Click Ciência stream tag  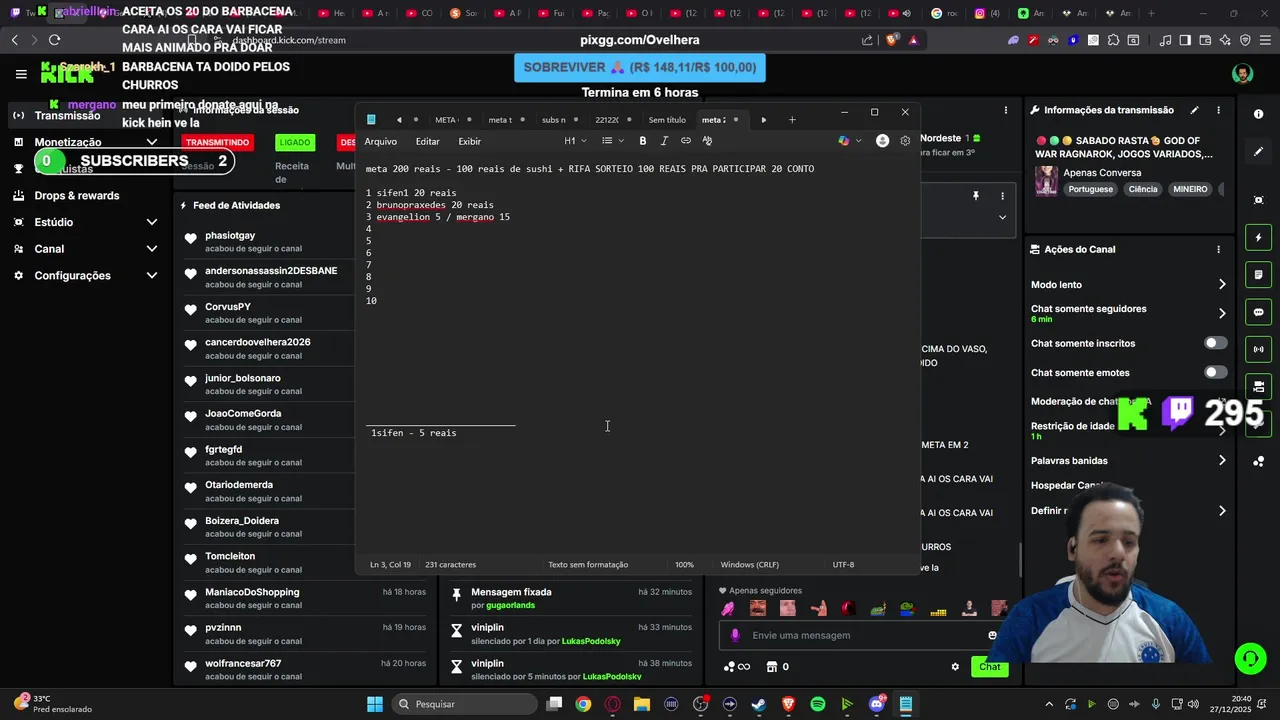1143,189
